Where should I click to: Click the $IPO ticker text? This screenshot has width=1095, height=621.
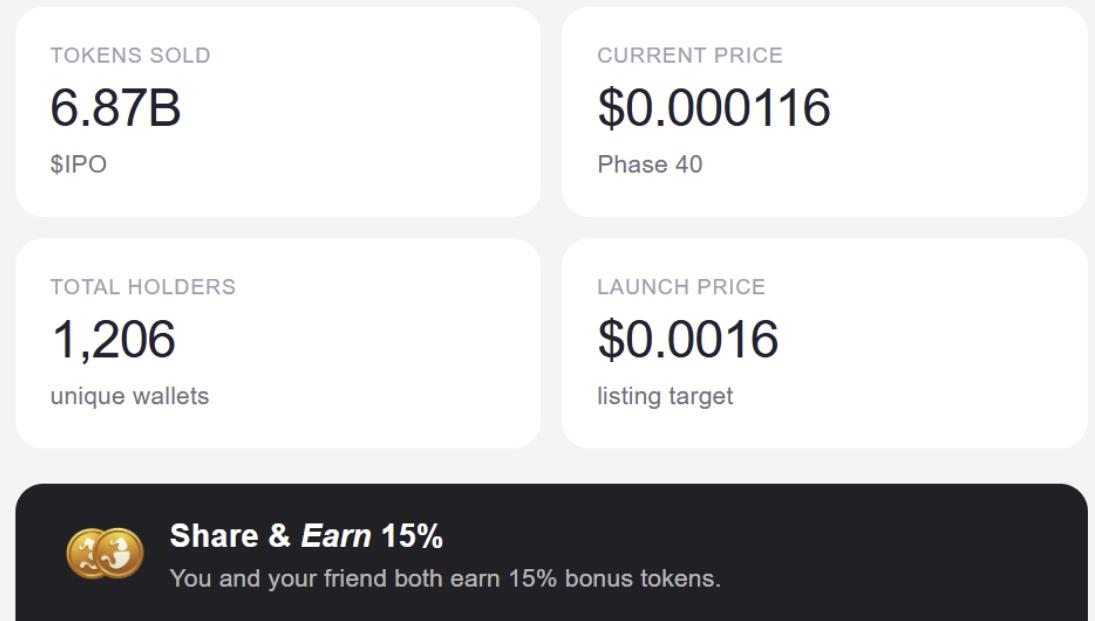tap(78, 164)
